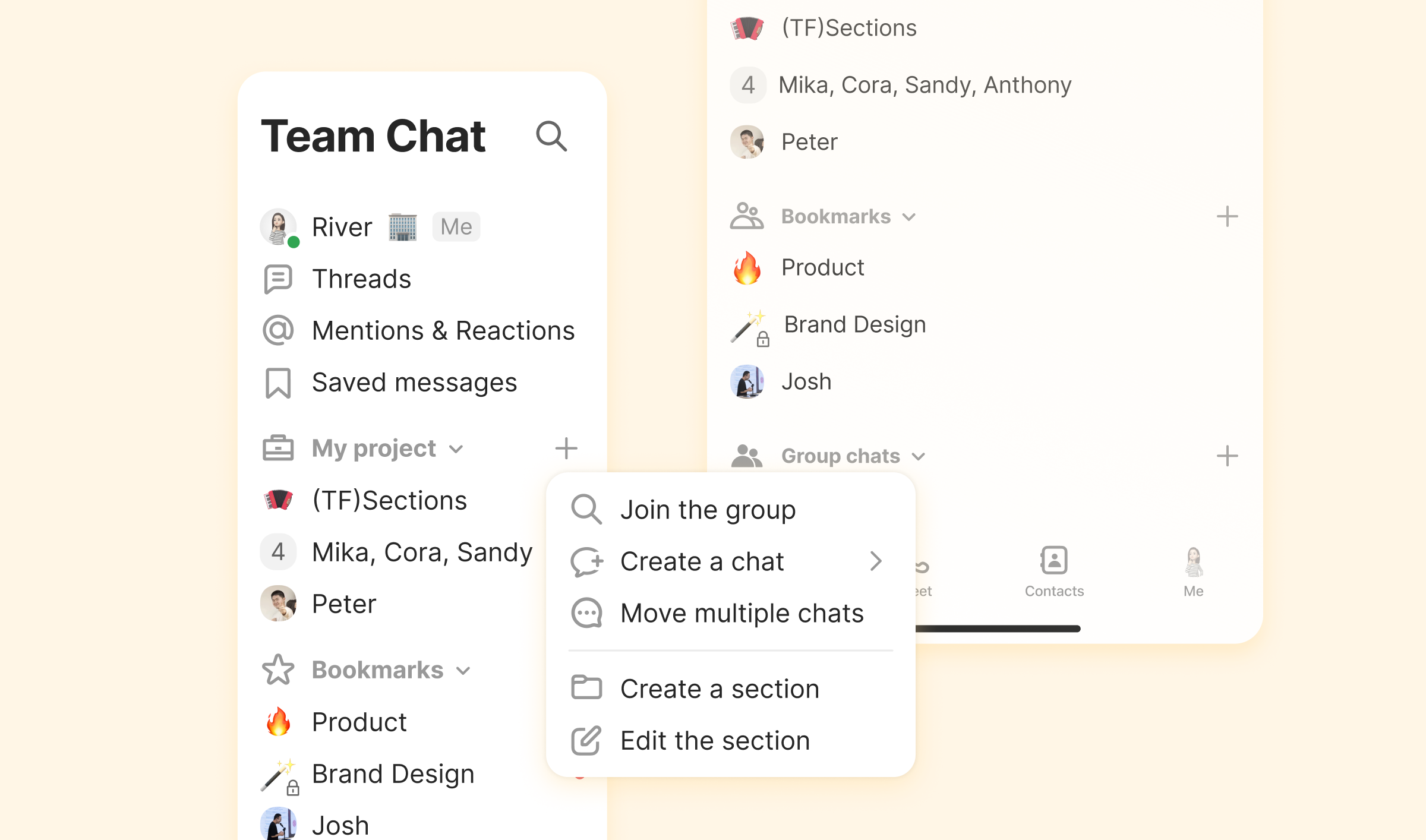
Task: Select Create a section menu entry
Action: point(720,689)
